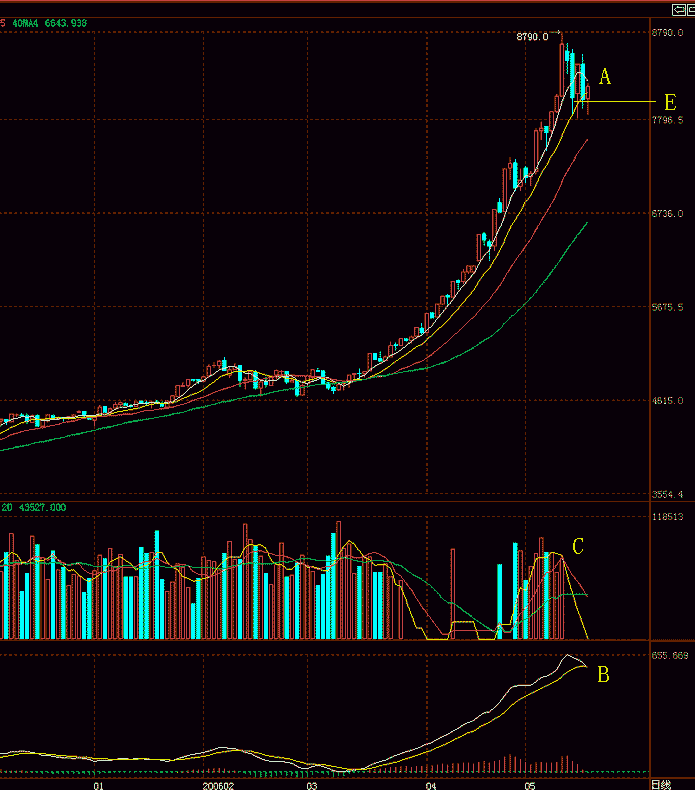Click the 03 month label on time axis
Viewport: 695px width, 790px height.
point(312,785)
